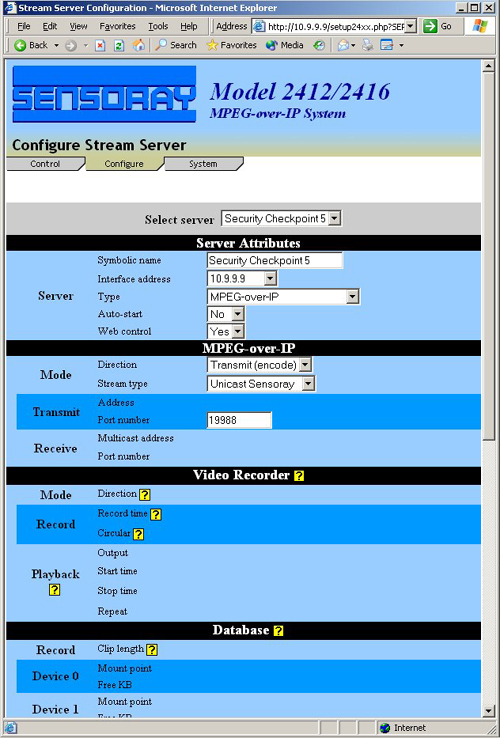
Task: Switch to the Control tab
Action: coord(46,164)
